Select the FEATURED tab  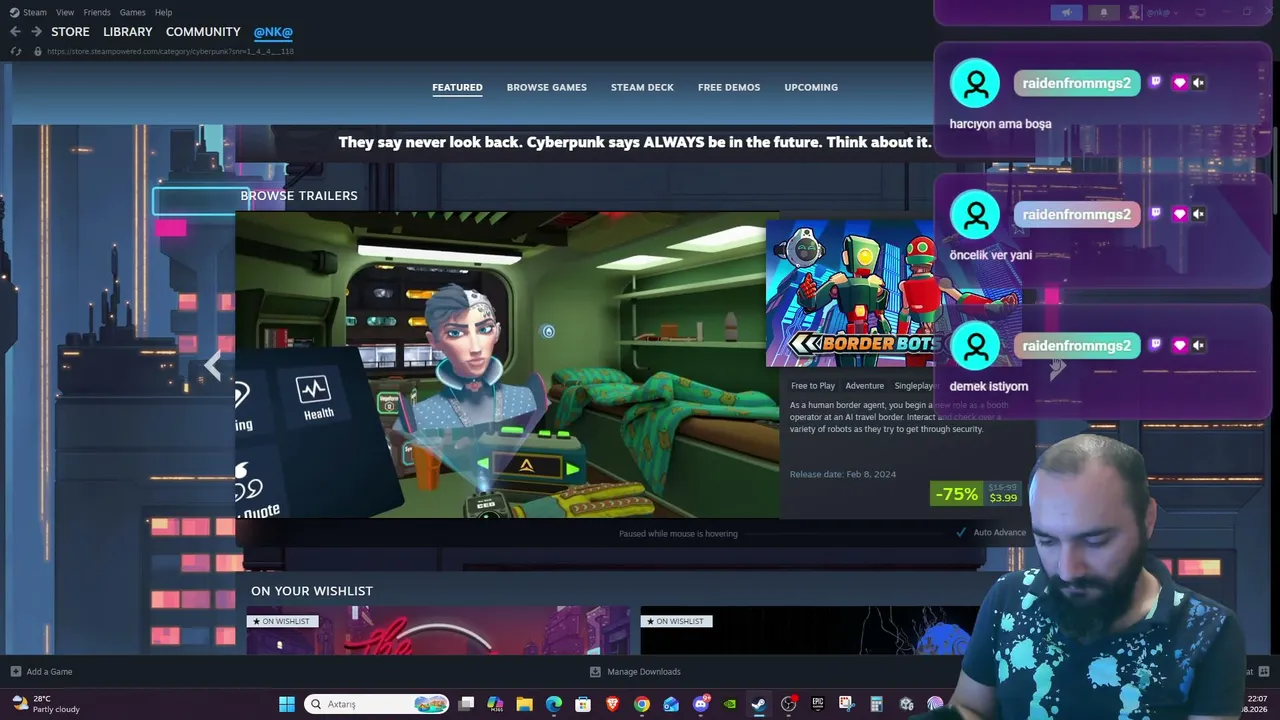pos(457,87)
